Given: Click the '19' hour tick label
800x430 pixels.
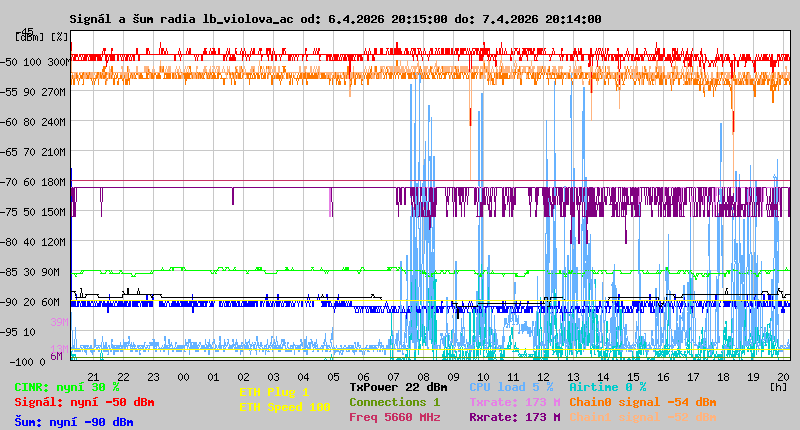Looking at the screenshot, I should point(754,377).
